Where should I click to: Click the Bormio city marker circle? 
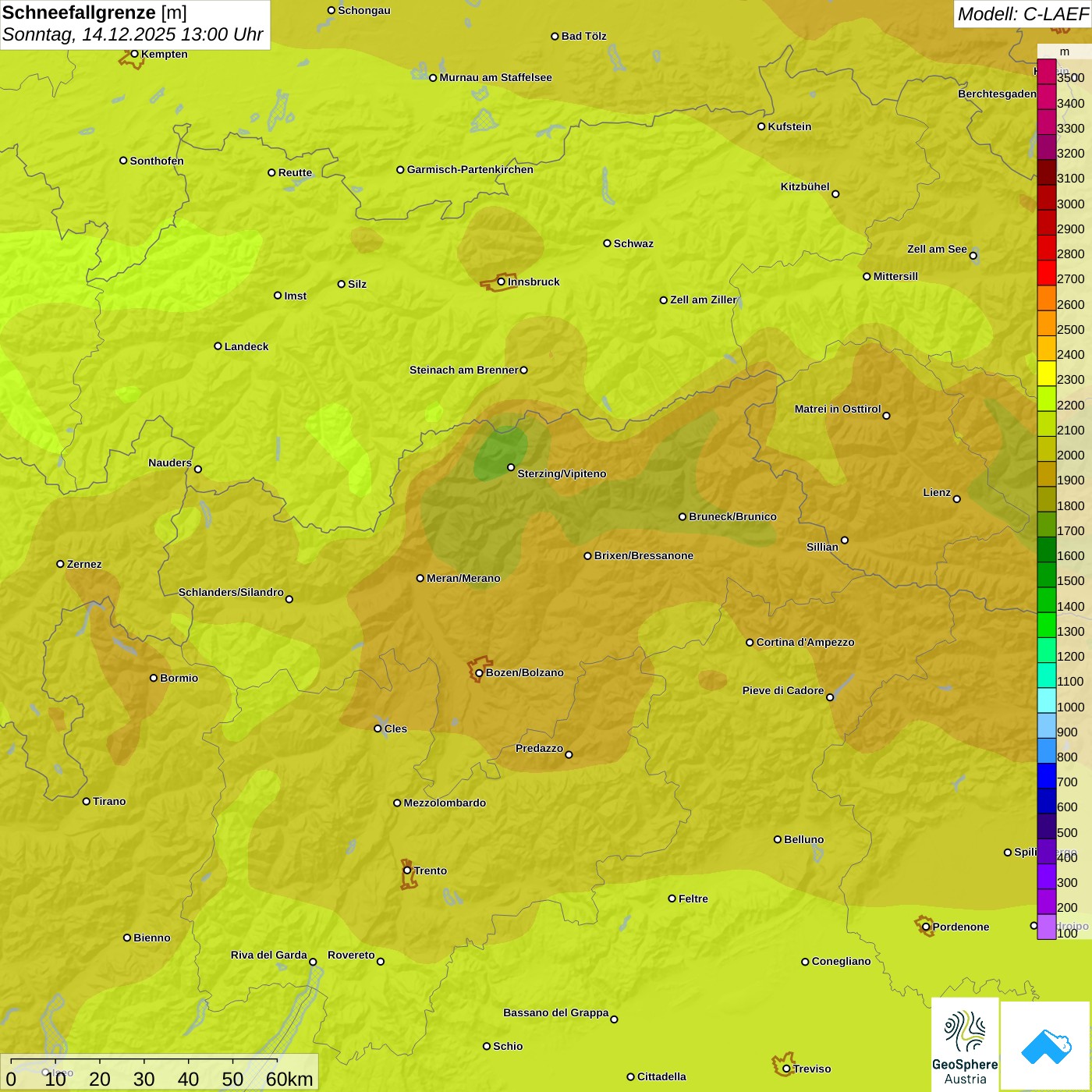coord(154,678)
